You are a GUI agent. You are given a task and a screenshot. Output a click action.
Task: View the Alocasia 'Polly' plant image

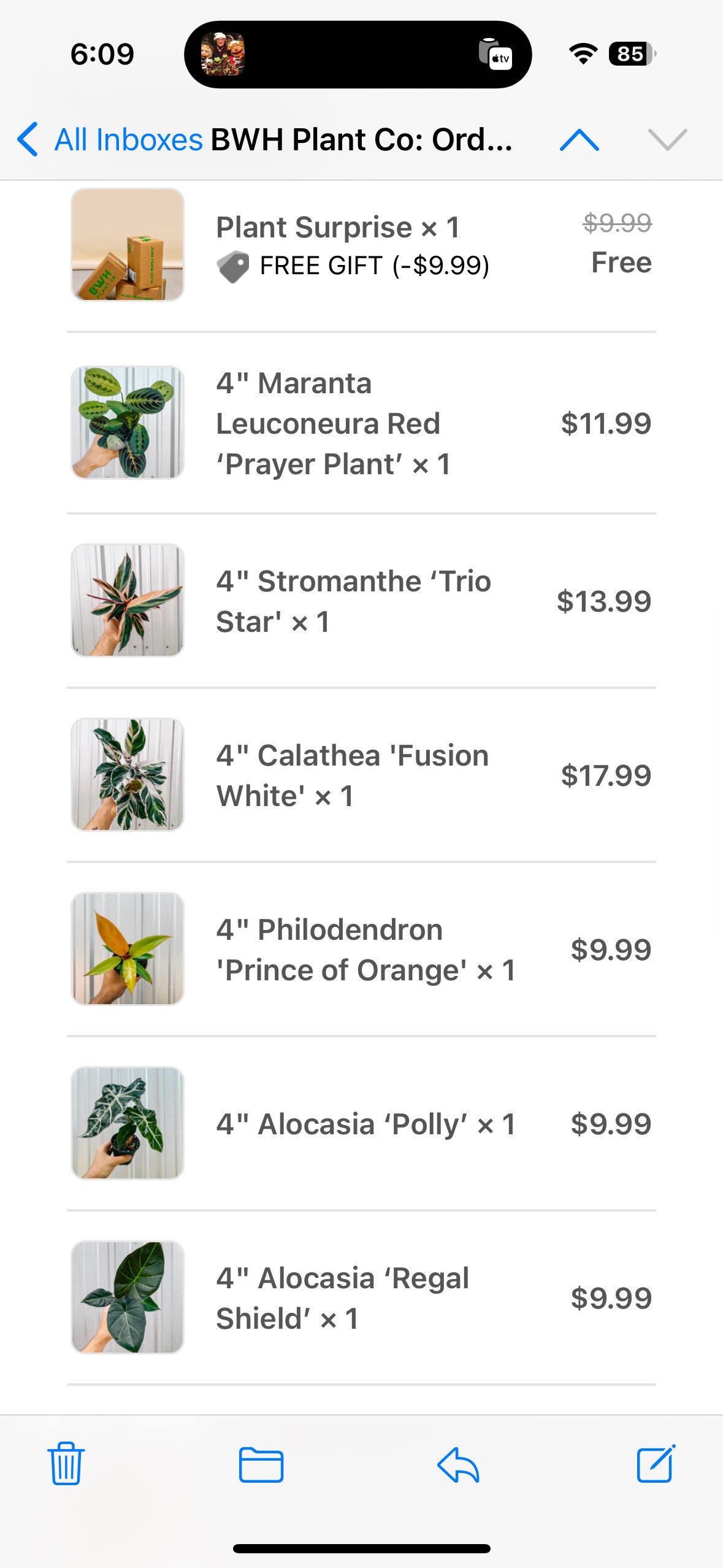(128, 1123)
